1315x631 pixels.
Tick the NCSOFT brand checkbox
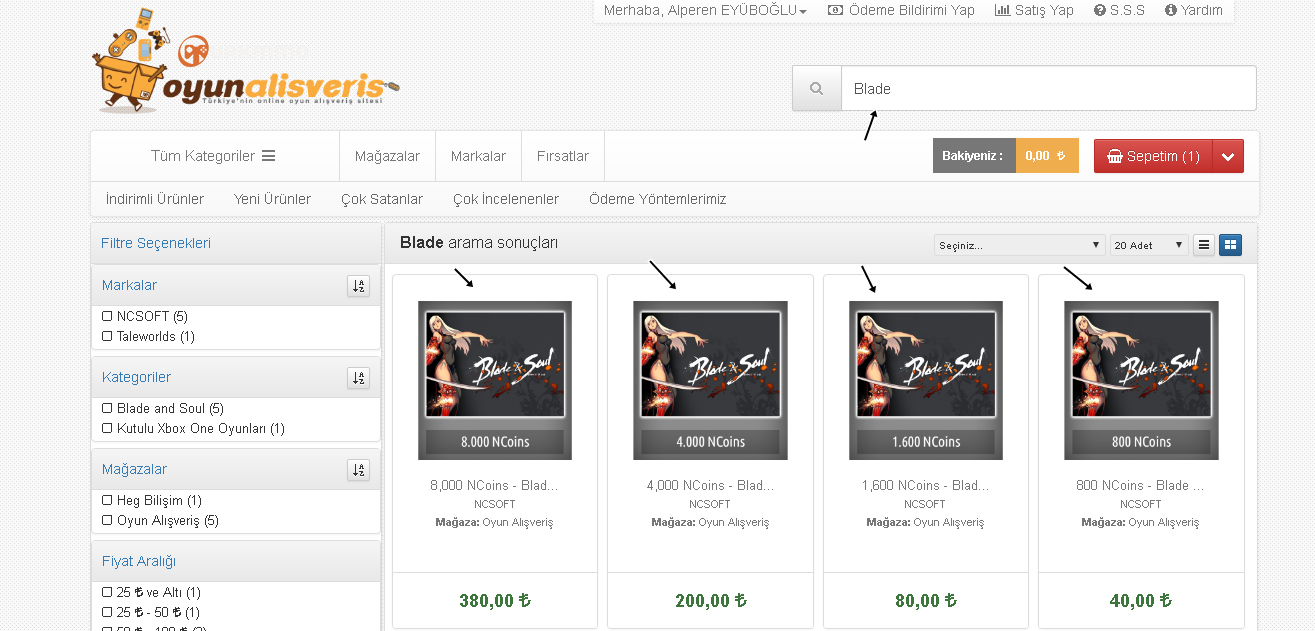pos(107,316)
